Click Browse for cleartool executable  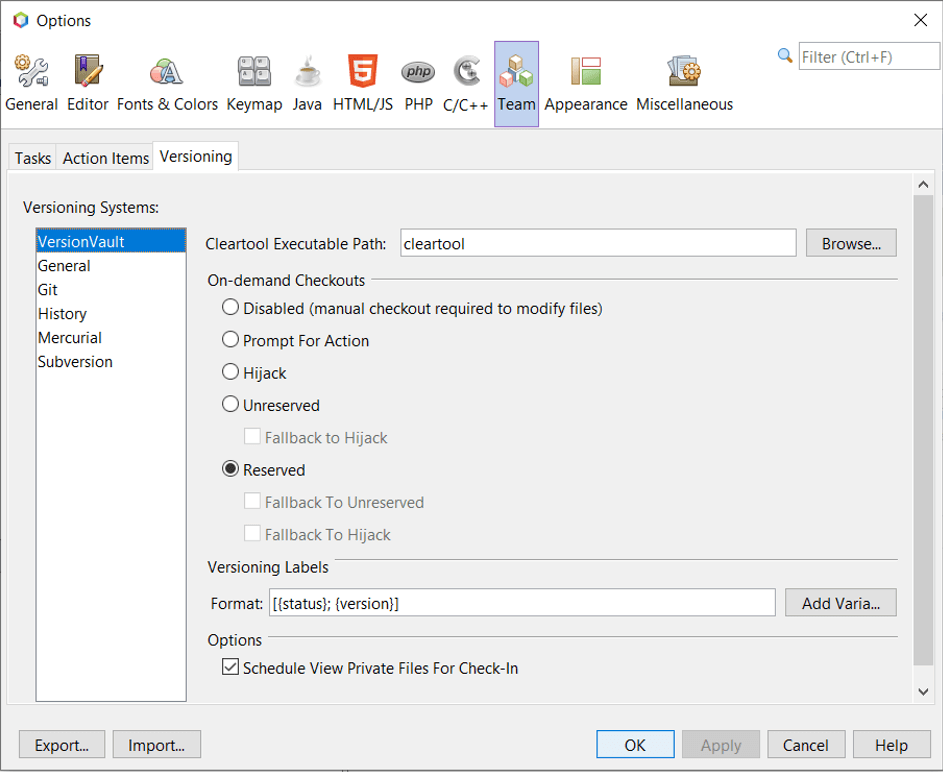[x=851, y=244]
